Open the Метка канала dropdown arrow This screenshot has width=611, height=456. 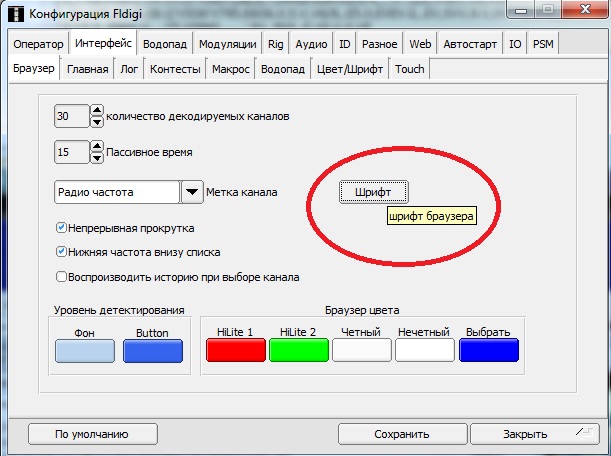[x=192, y=192]
